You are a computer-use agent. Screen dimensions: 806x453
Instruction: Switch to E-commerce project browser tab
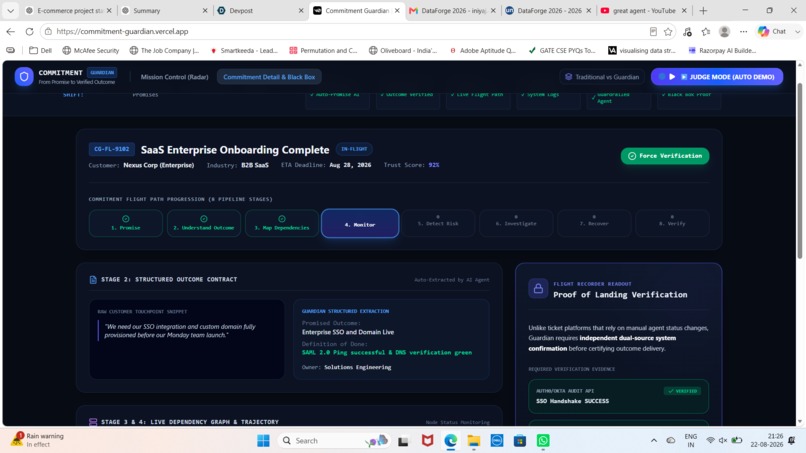click(x=69, y=10)
